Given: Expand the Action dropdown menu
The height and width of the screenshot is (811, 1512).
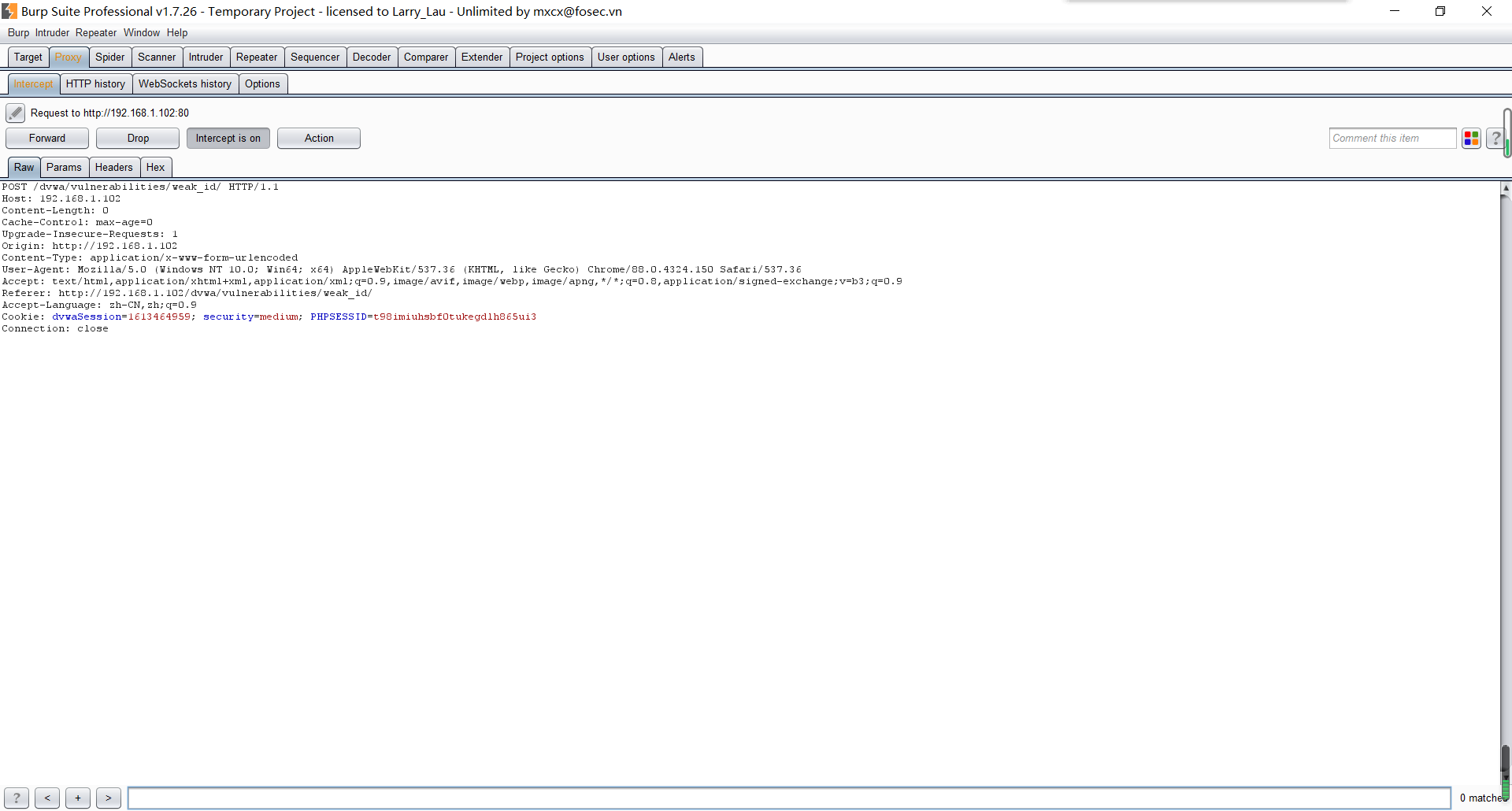Looking at the screenshot, I should point(319,139).
